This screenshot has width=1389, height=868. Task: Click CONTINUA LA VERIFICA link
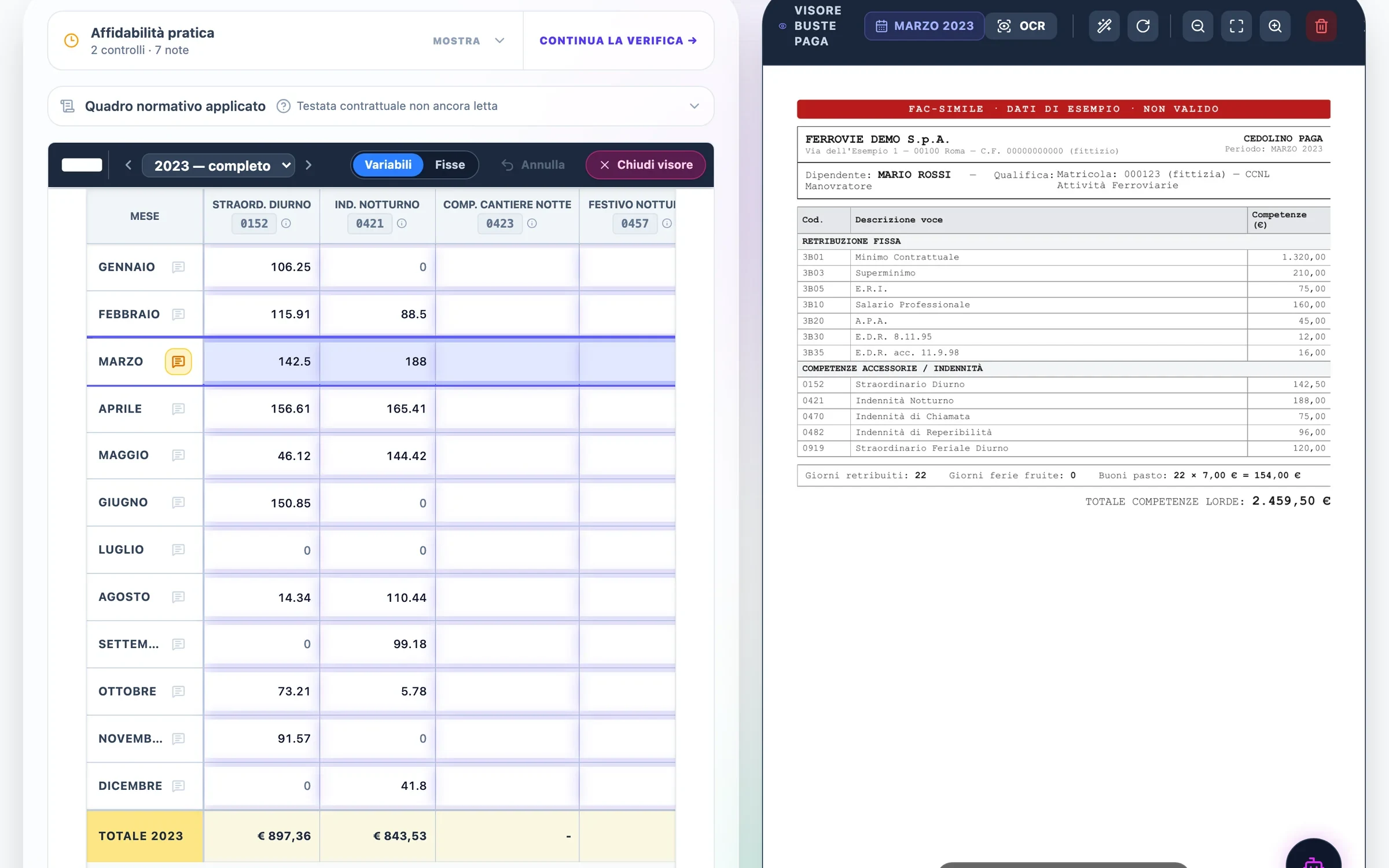pos(618,41)
